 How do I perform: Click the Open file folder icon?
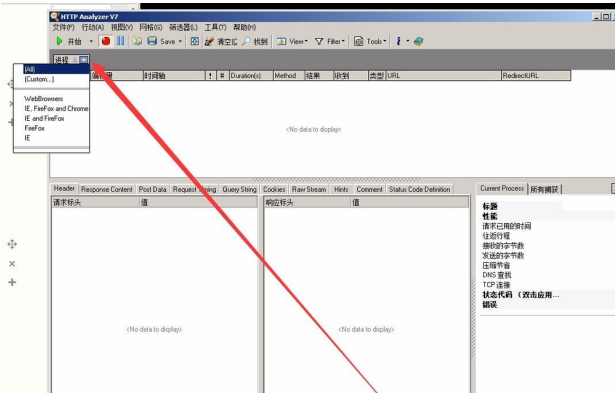[x=137, y=41]
